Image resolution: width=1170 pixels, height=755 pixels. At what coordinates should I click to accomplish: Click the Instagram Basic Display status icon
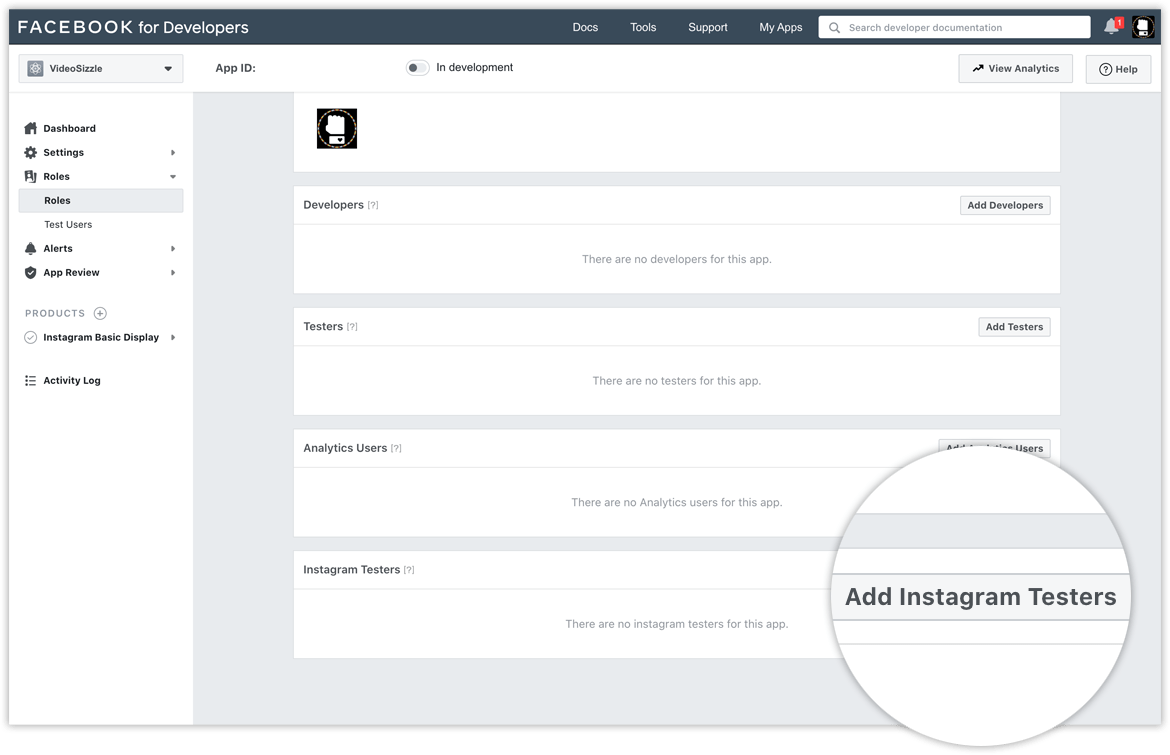pyautogui.click(x=29, y=337)
